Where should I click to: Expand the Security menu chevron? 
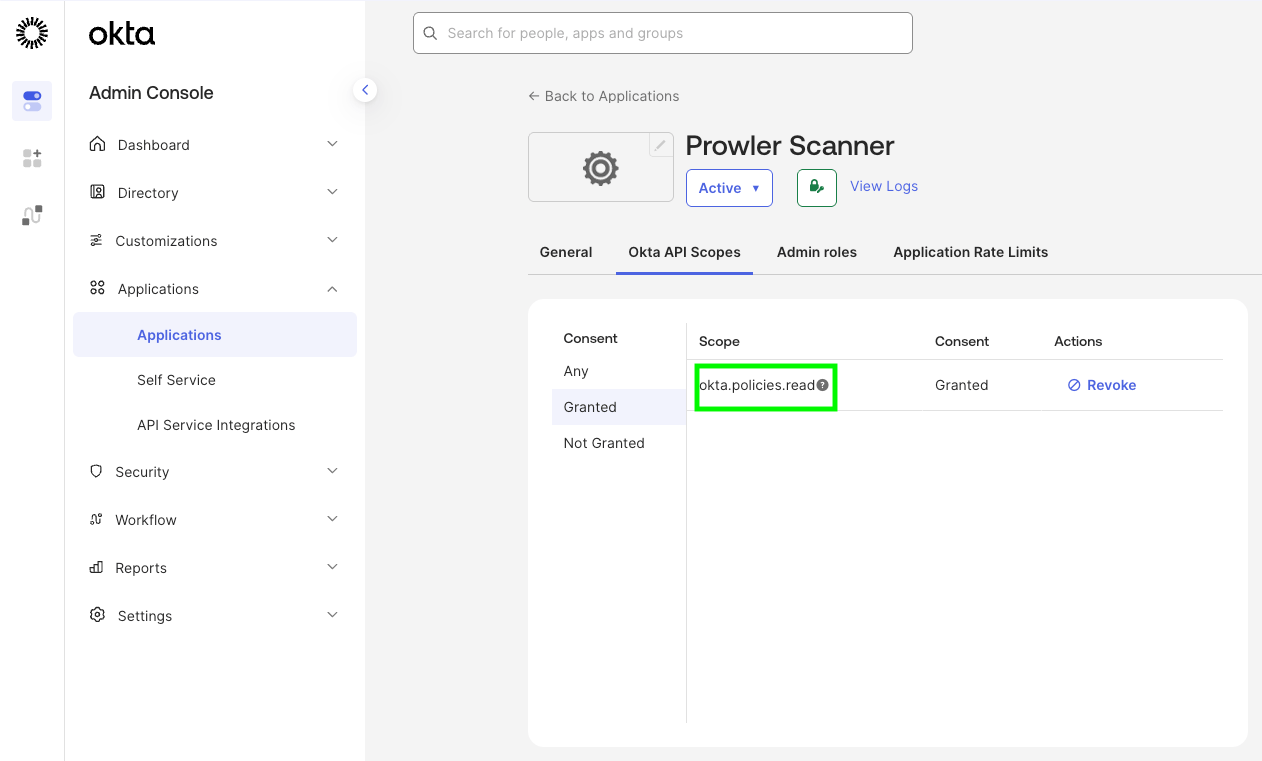point(332,471)
